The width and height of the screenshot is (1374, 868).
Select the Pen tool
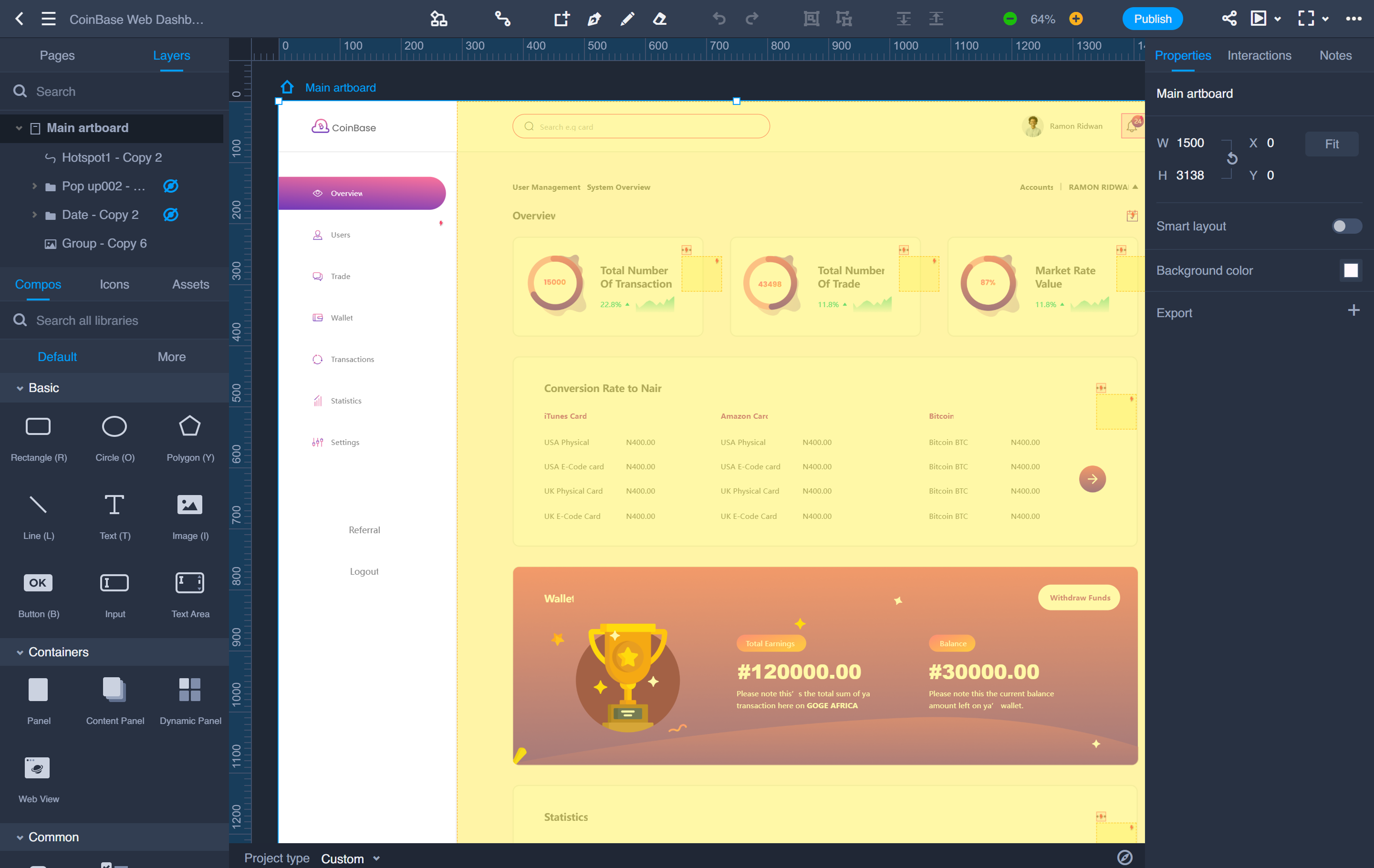(x=594, y=19)
